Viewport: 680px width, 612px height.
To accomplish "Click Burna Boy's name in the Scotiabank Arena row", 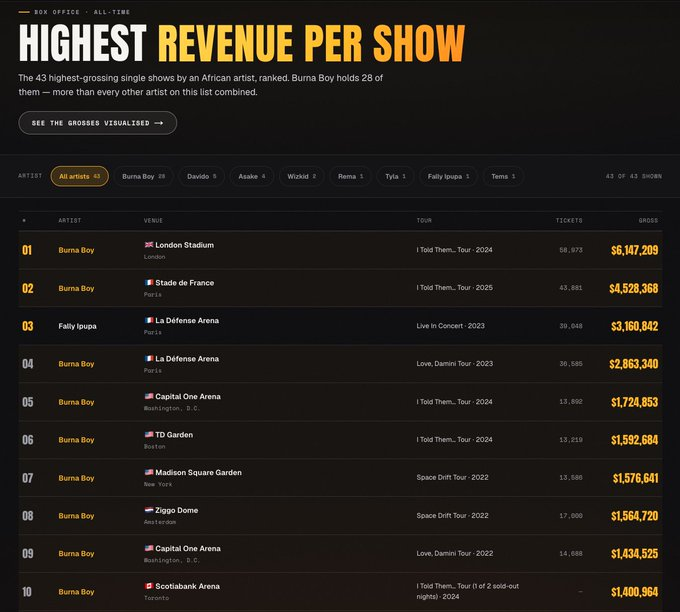I will 76,592.
